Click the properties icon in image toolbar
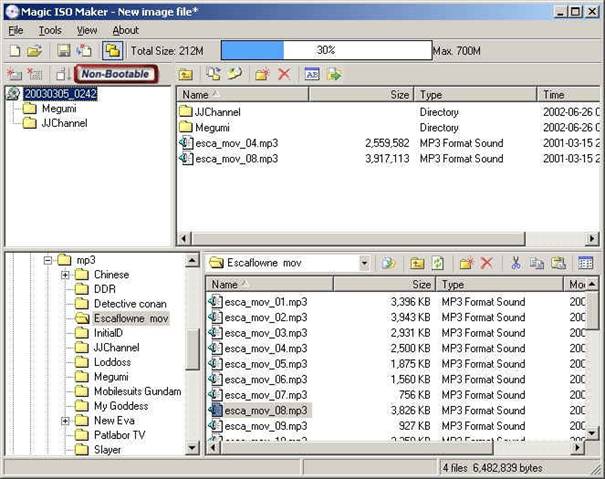This screenshot has width=605, height=479. click(234, 74)
